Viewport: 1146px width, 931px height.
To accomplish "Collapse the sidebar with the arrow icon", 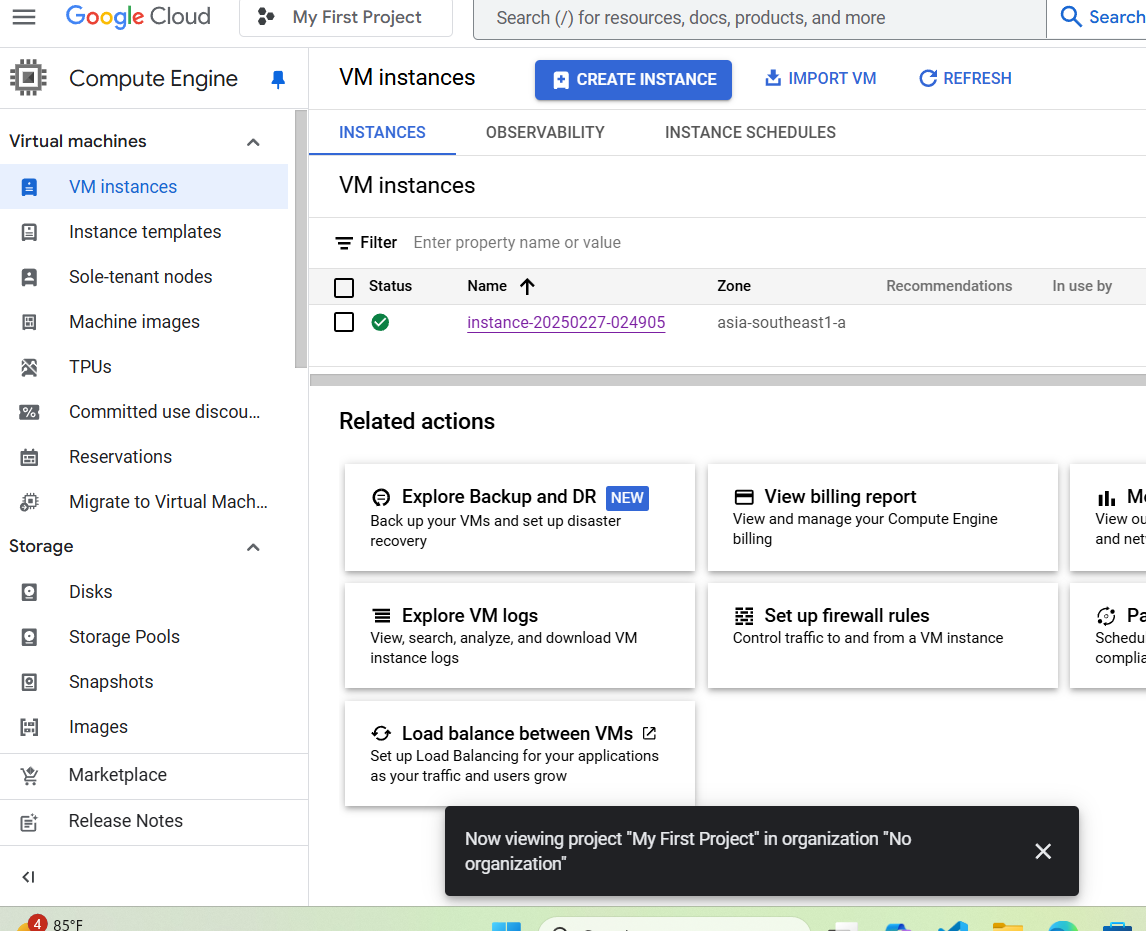I will point(28,877).
